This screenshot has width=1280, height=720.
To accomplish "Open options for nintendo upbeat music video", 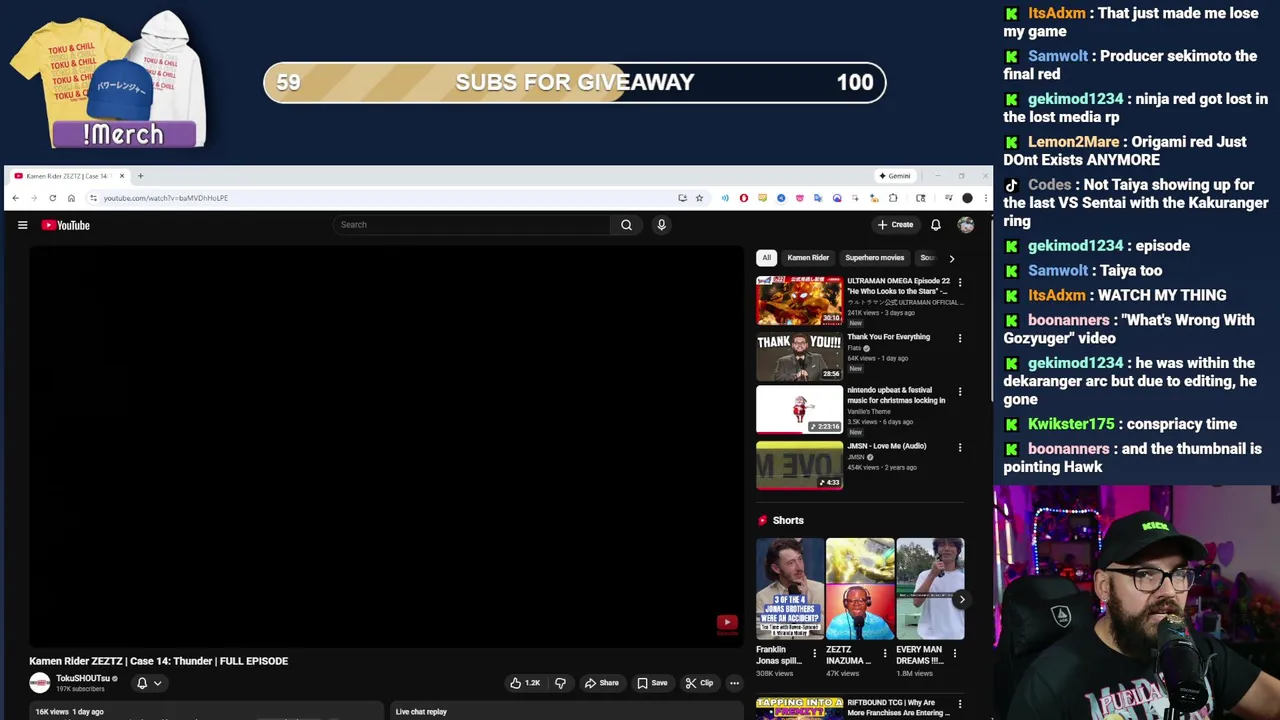I will [x=960, y=392].
